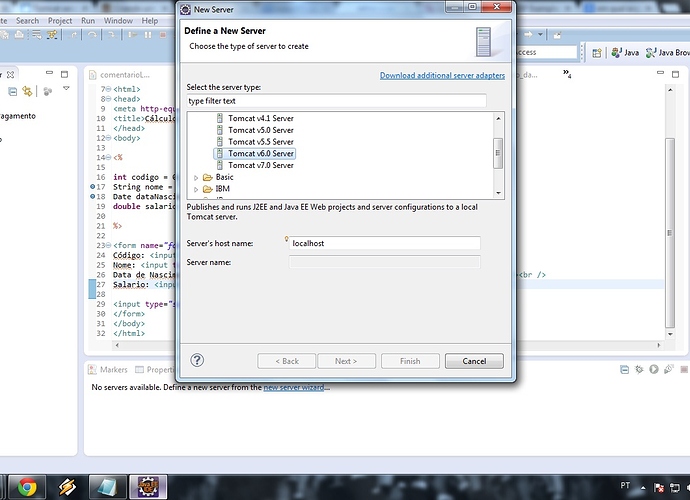The image size is (690, 500).
Task: Open Google Chrome from the taskbar
Action: (27, 487)
